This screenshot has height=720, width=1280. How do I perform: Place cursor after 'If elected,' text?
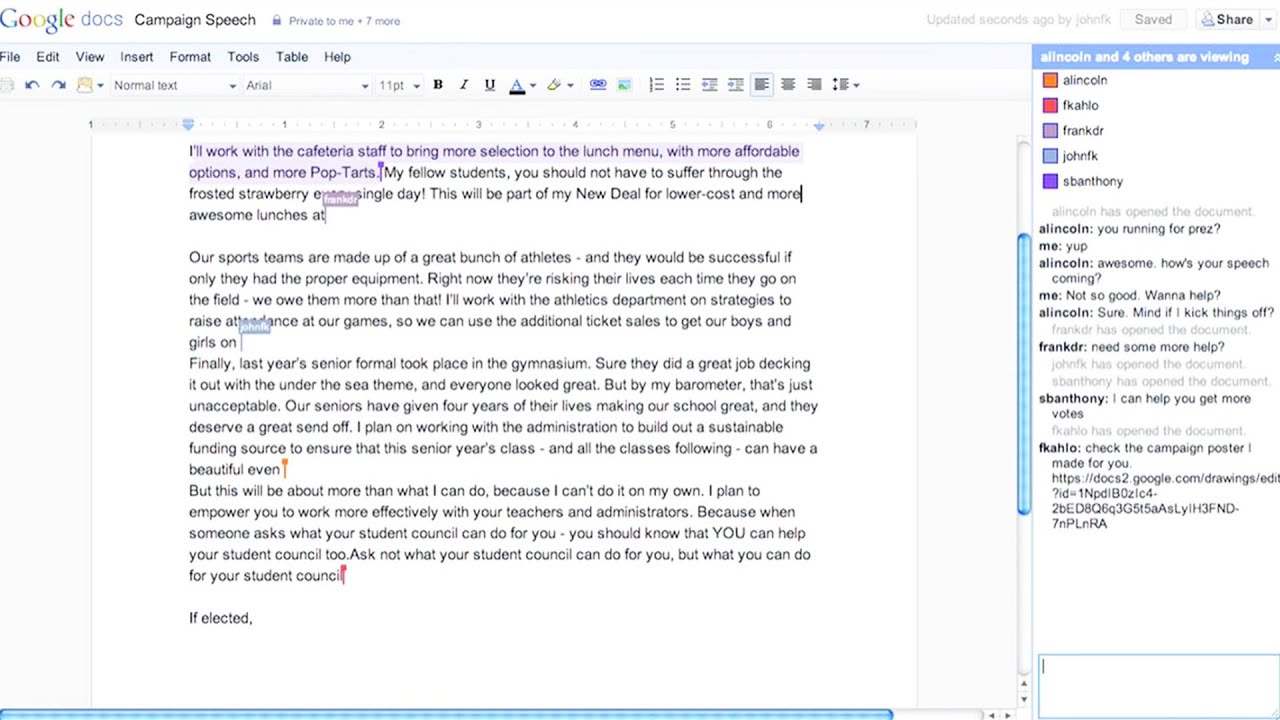(x=254, y=618)
